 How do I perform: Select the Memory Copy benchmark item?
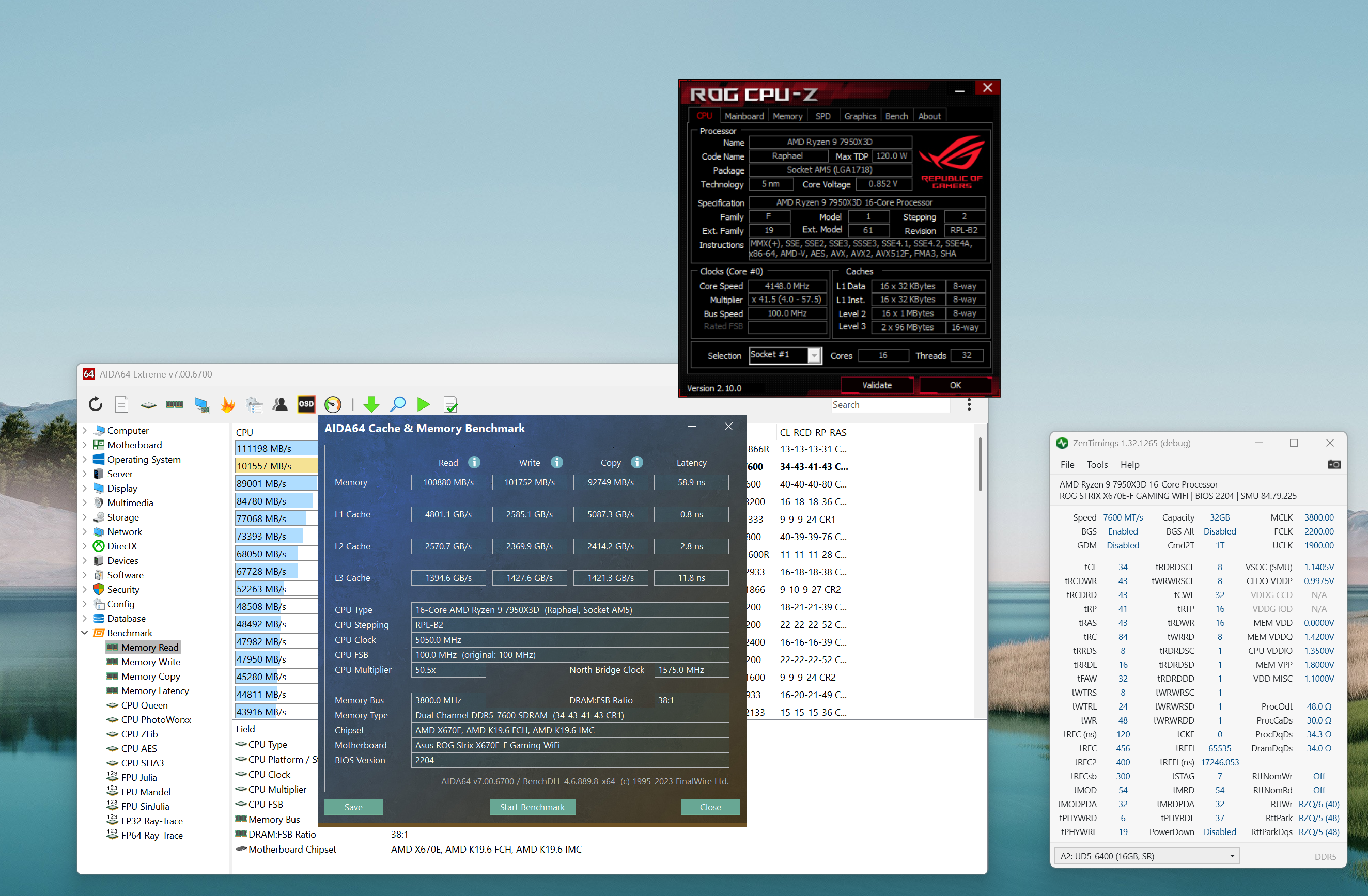point(150,677)
